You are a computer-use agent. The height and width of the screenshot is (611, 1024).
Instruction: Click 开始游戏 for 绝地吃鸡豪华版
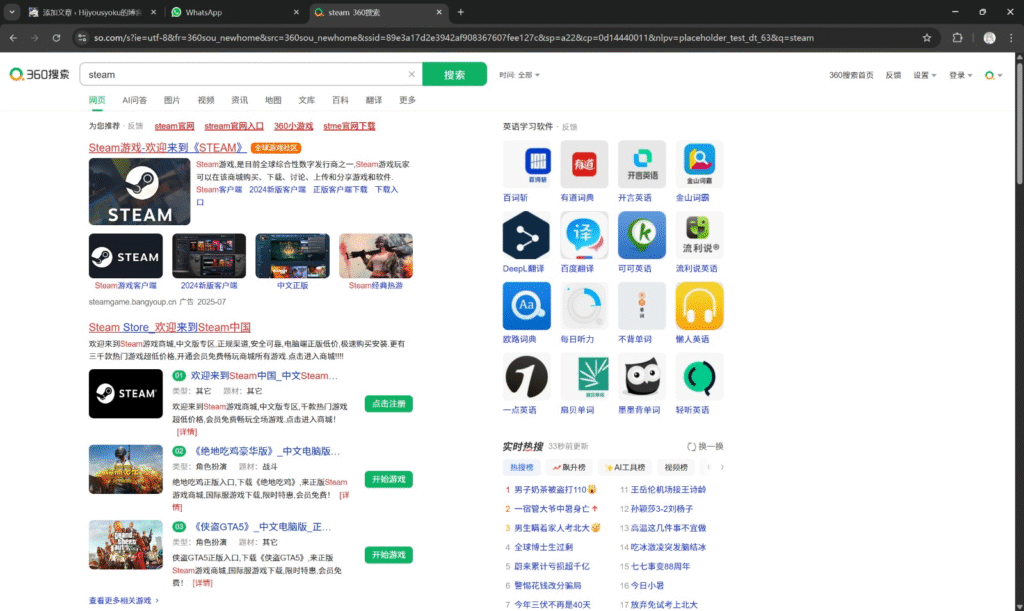(389, 480)
